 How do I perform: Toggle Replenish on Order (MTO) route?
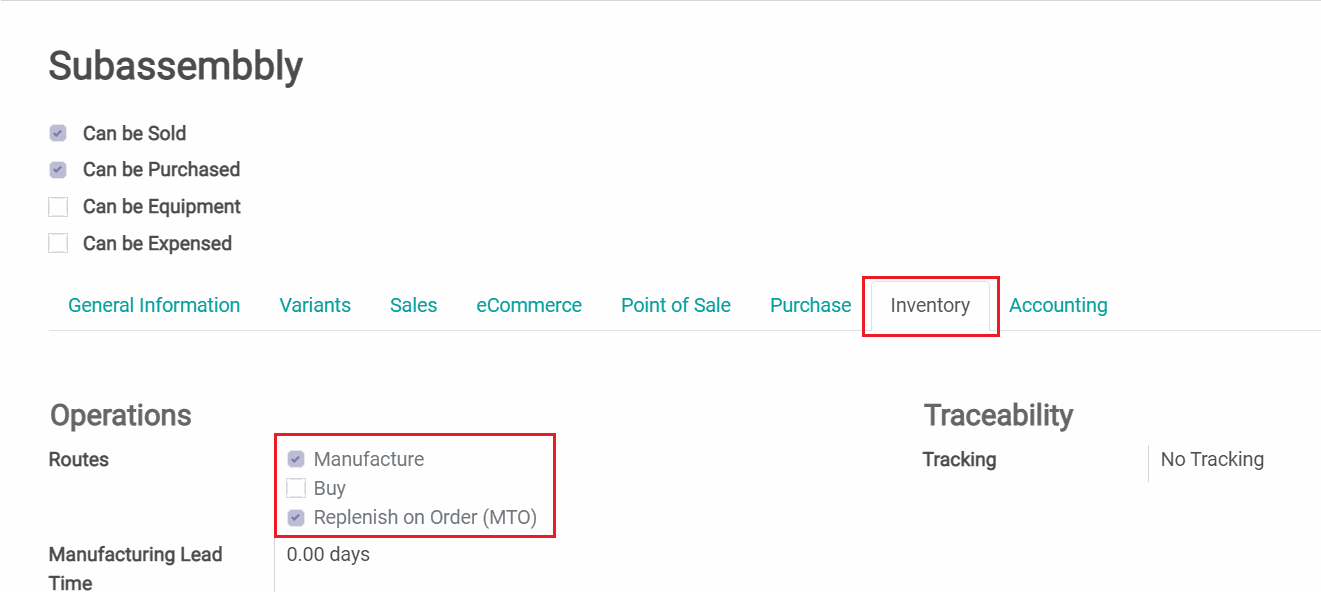(x=296, y=518)
